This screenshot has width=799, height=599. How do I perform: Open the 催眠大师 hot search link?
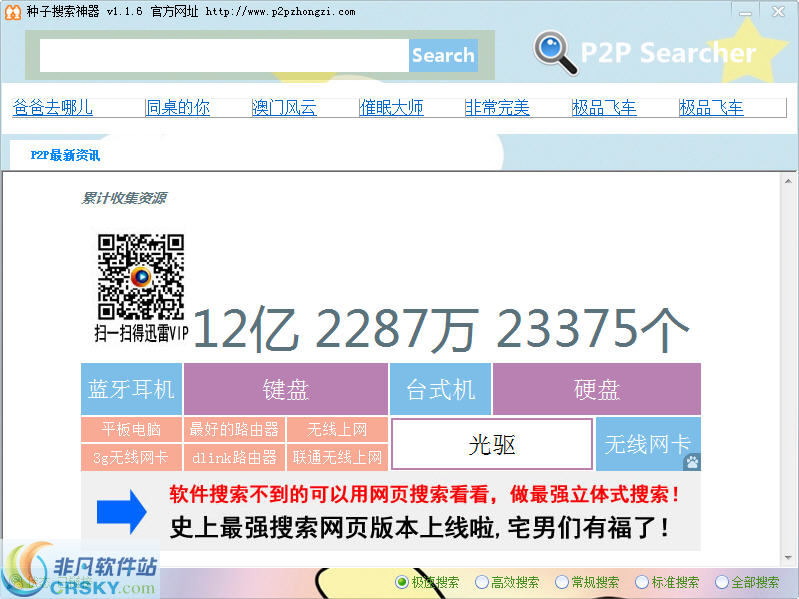point(391,107)
